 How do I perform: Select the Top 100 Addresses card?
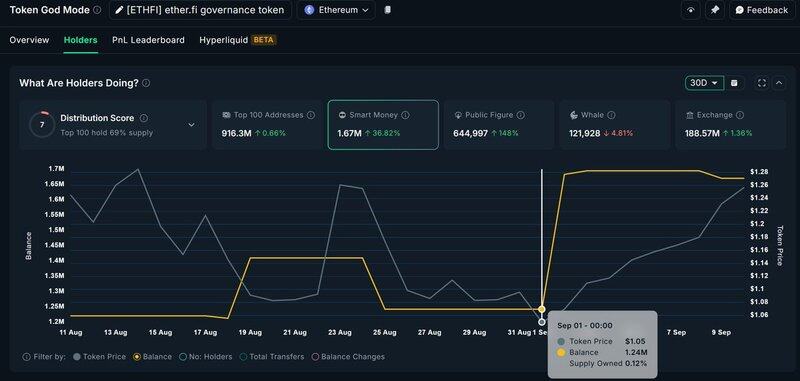tap(267, 124)
